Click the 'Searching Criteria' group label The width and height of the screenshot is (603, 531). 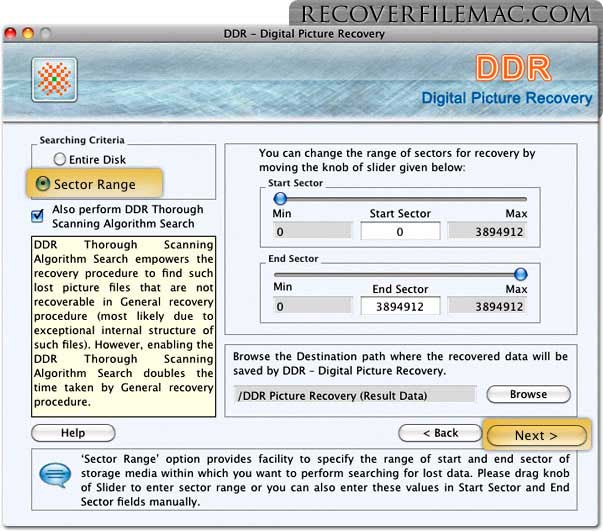click(82, 140)
